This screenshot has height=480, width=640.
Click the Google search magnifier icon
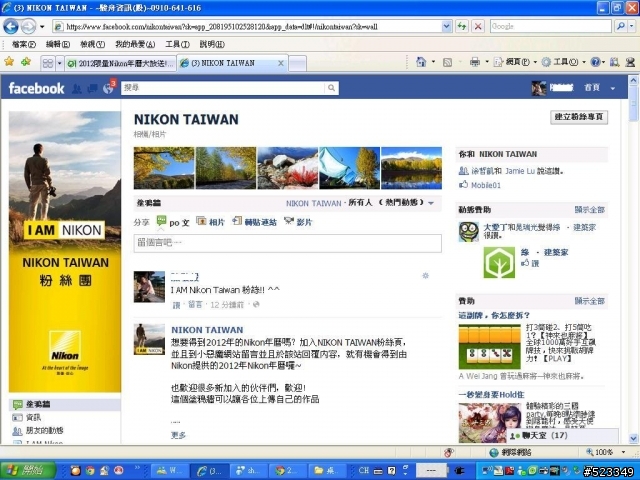tap(621, 26)
